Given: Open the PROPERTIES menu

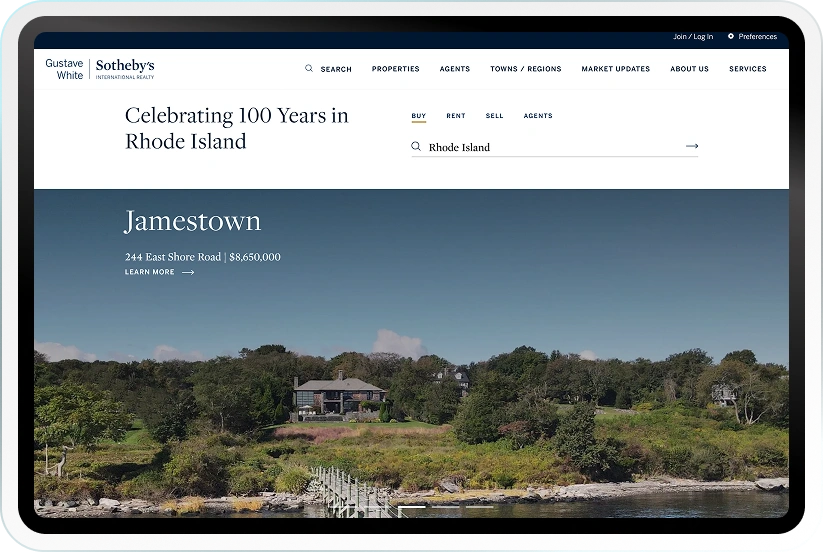Looking at the screenshot, I should pos(396,68).
